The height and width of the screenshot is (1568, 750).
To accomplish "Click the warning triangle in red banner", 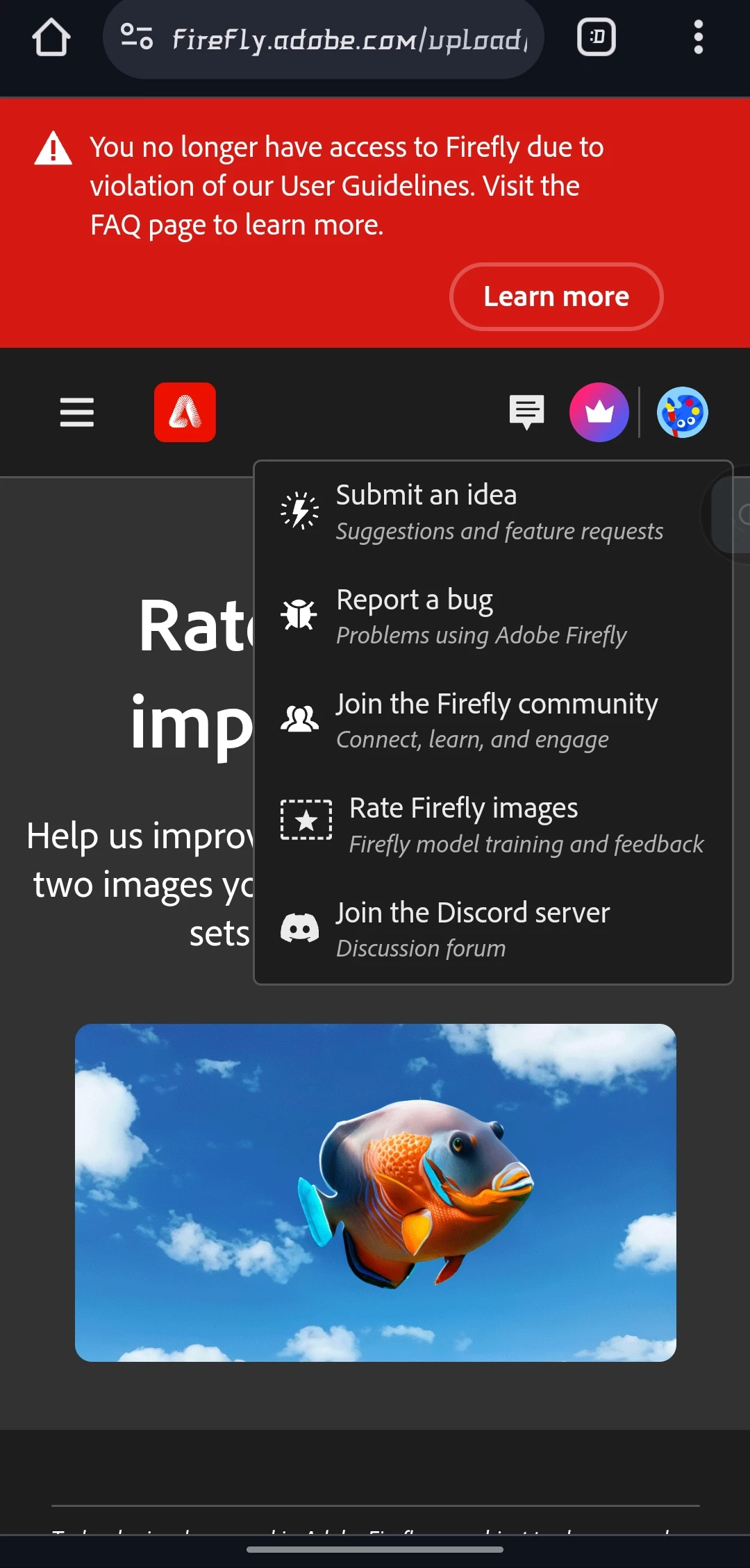I will point(53,149).
